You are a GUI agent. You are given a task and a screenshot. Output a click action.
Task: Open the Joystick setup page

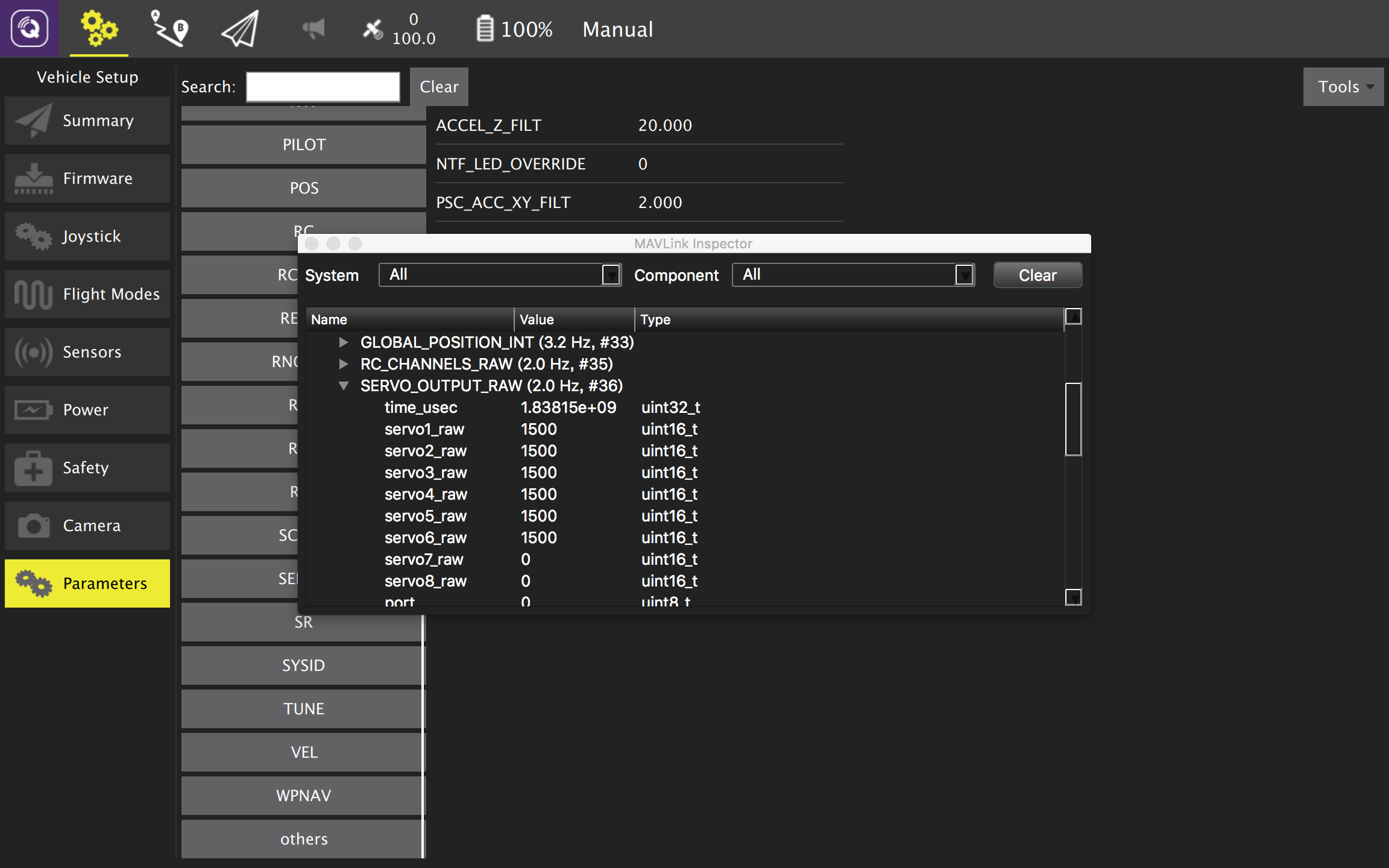pos(87,236)
